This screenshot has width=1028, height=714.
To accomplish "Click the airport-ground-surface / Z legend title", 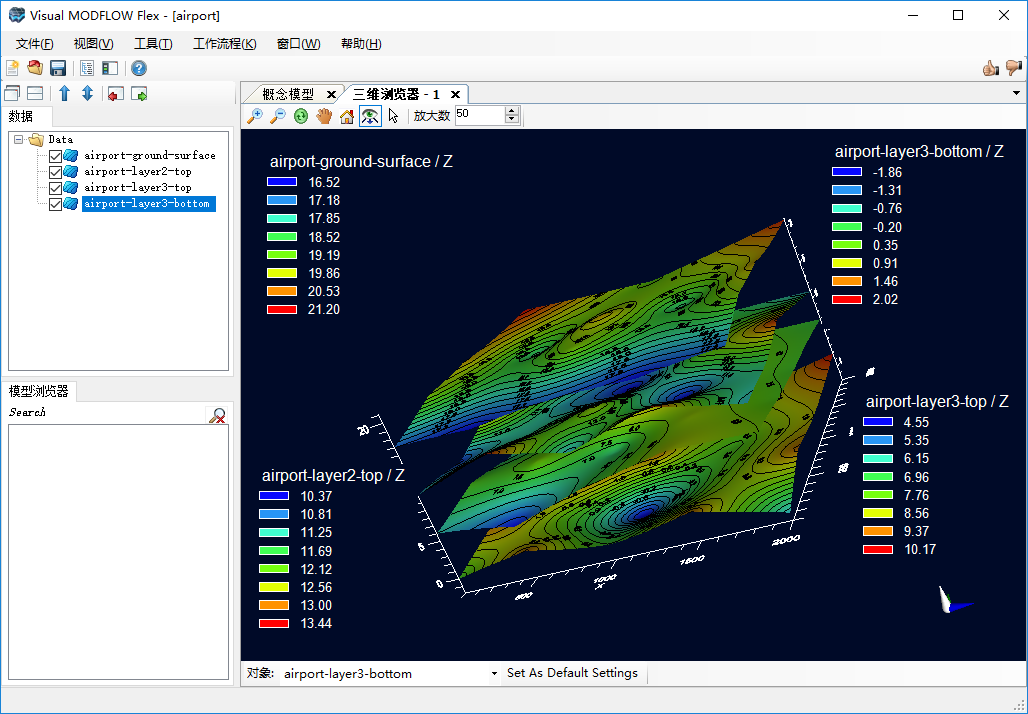I will pos(361,161).
